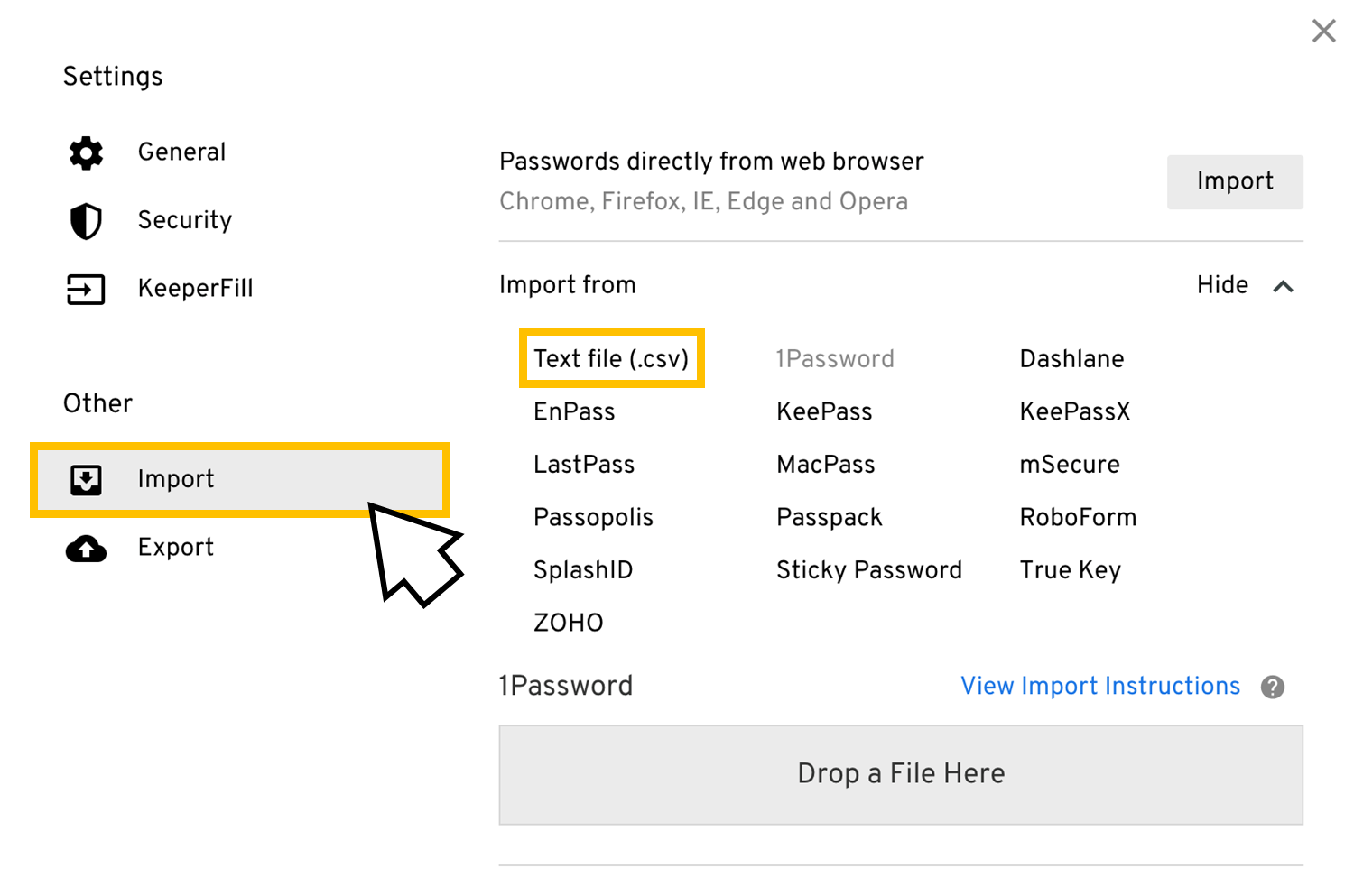Open Security via the shield icon
The image size is (1354, 896).
(86, 221)
